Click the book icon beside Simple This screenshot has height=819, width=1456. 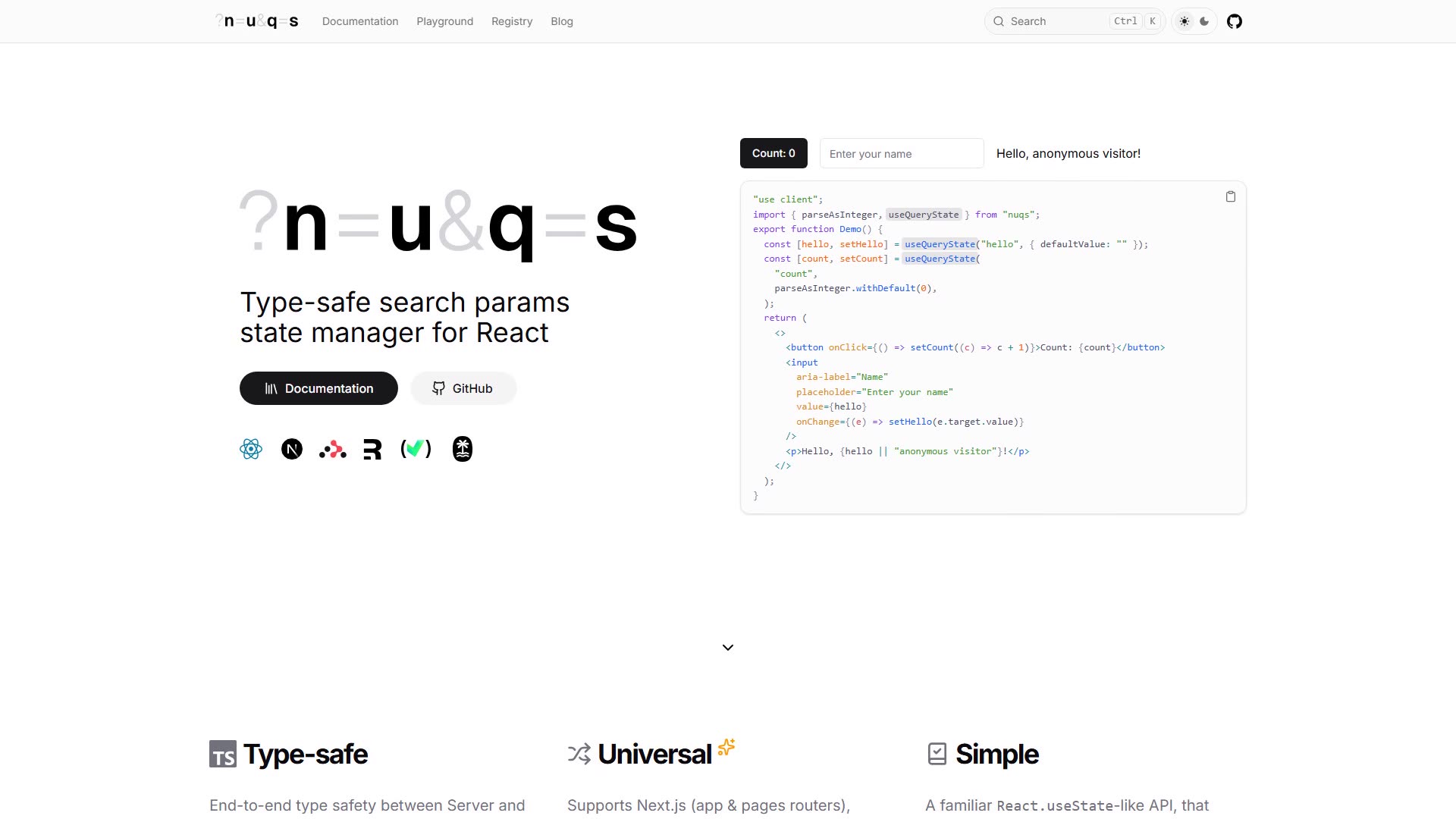937,754
